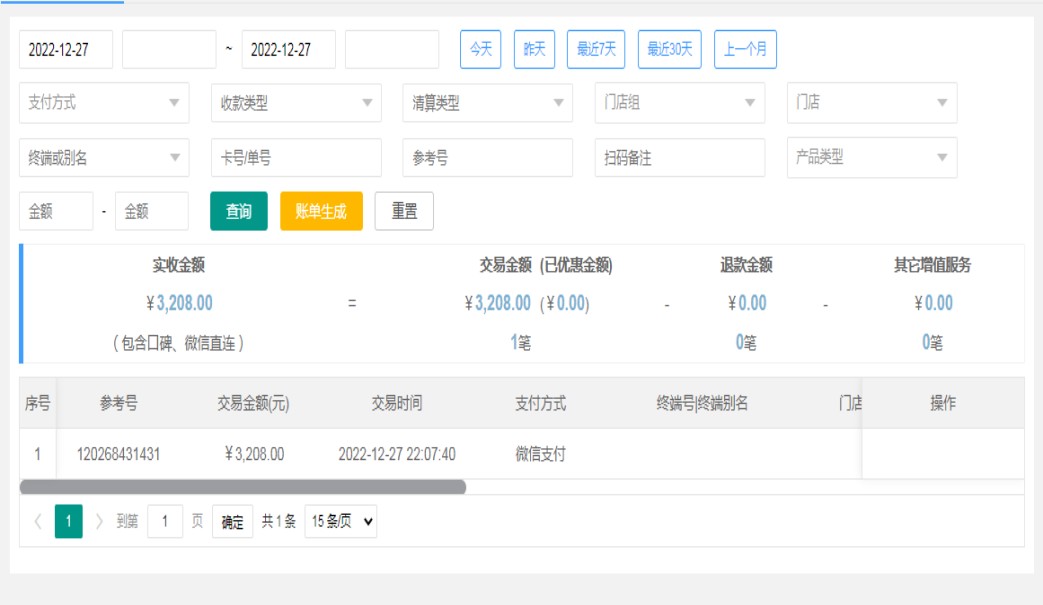
Task: Expand the 门店组 selector
Action: pos(680,103)
